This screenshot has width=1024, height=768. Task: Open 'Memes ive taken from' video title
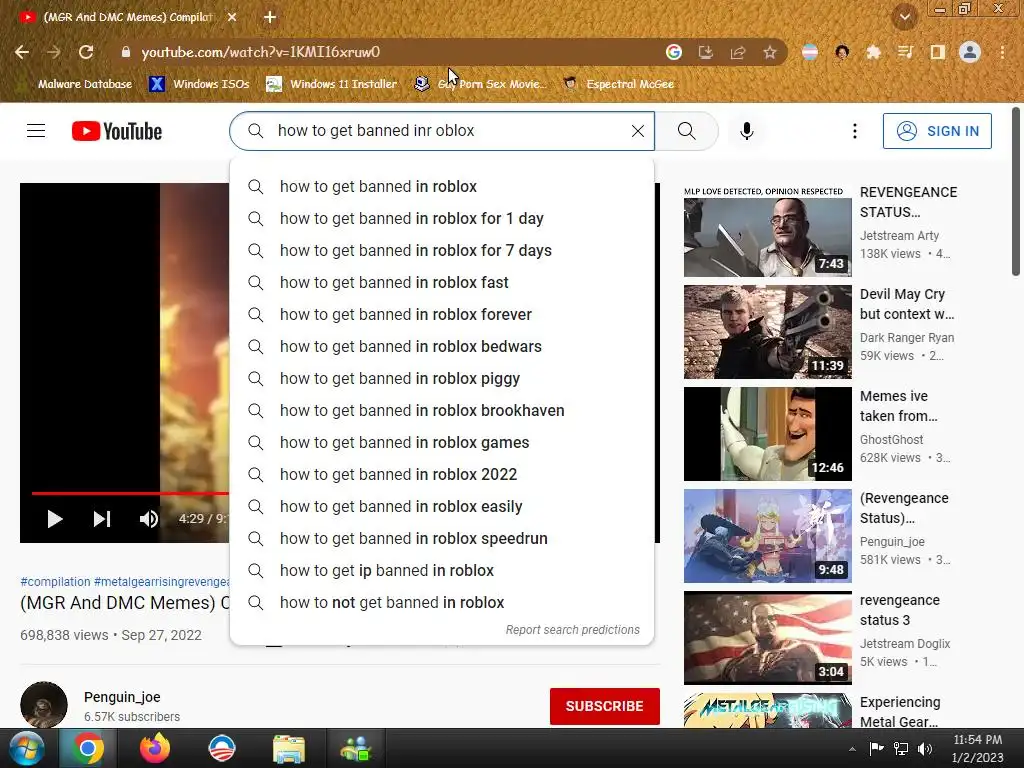899,406
